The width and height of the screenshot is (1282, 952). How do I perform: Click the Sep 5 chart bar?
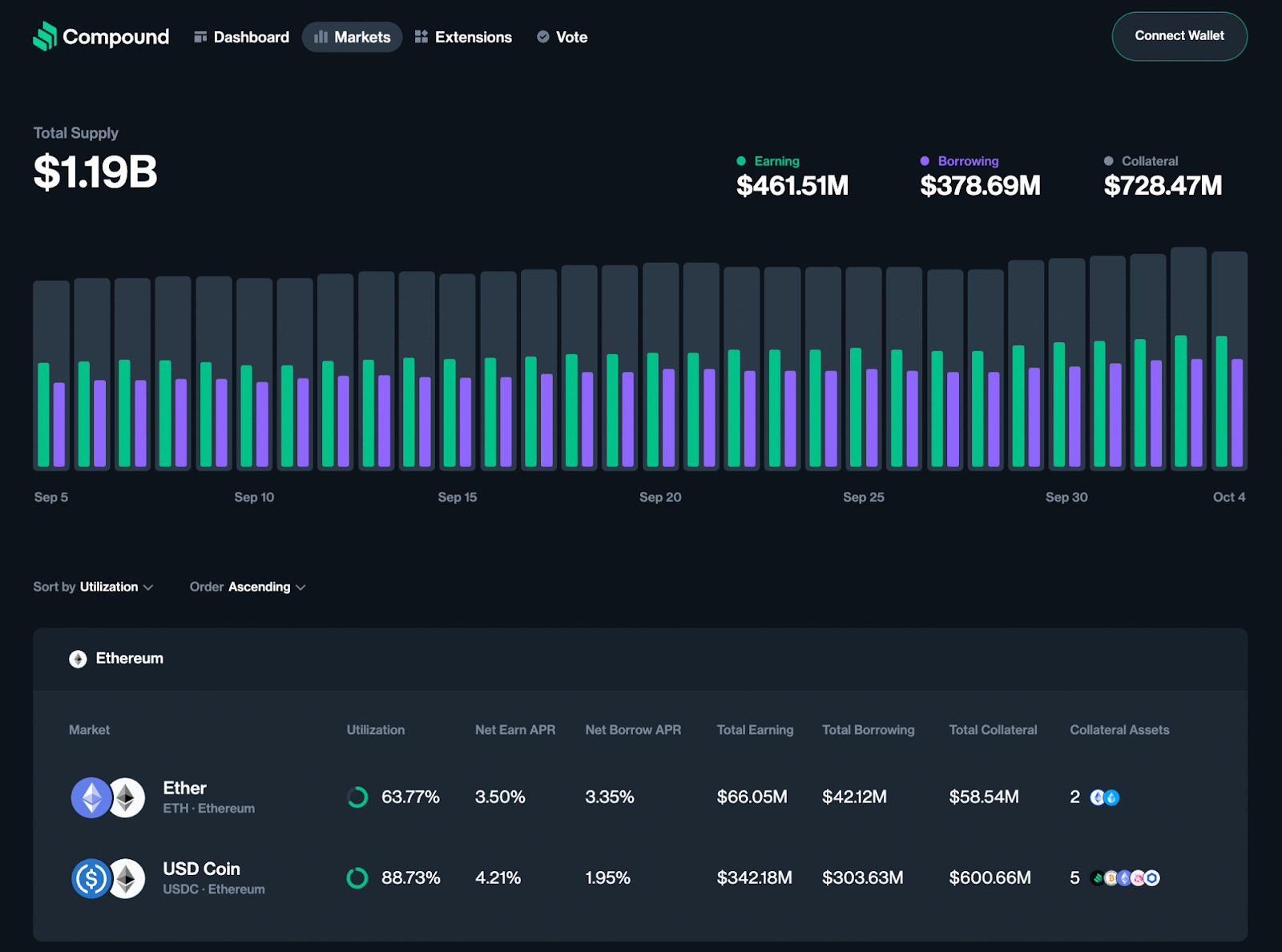51,374
